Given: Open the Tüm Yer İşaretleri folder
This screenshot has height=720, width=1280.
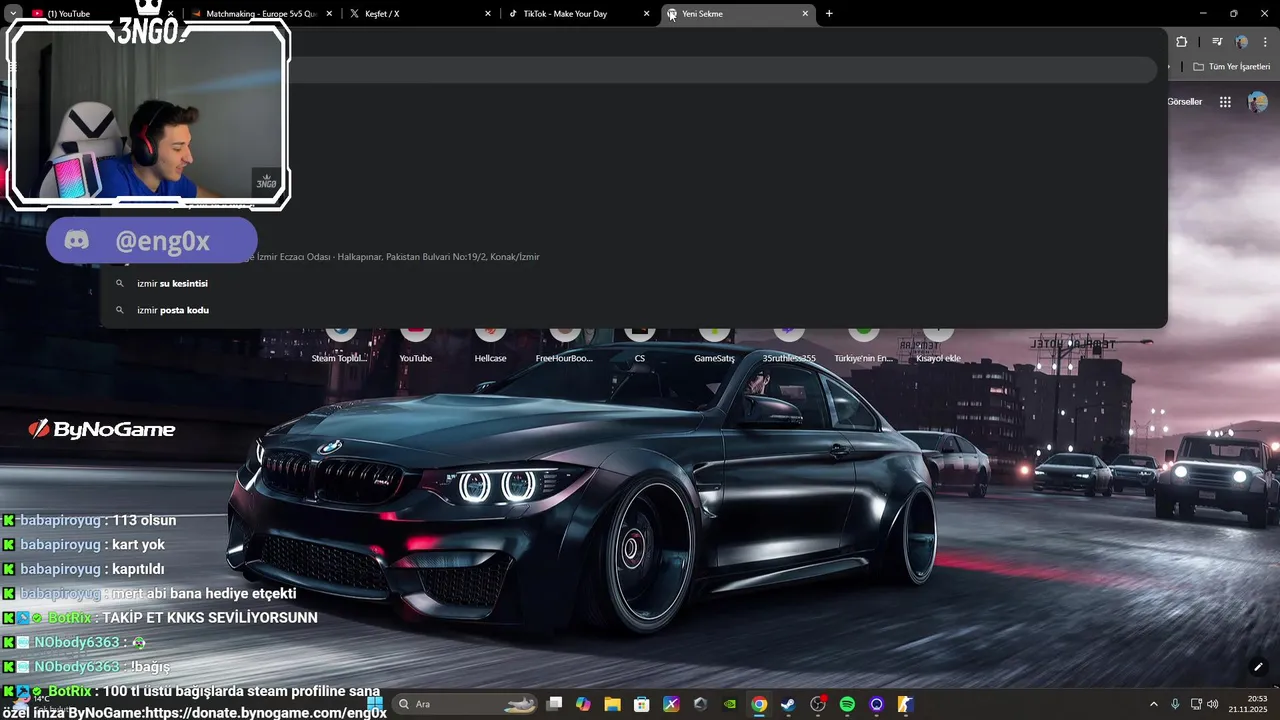Looking at the screenshot, I should [1232, 67].
